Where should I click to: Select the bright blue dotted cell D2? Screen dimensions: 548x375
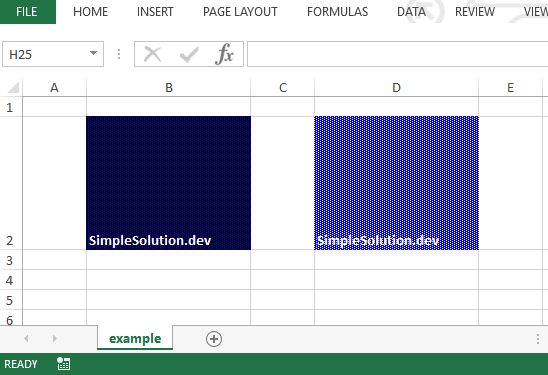pos(396,183)
